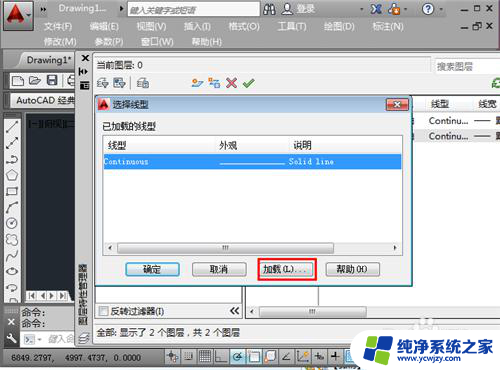Click the 搜索图层 search layer field

(x=467, y=66)
